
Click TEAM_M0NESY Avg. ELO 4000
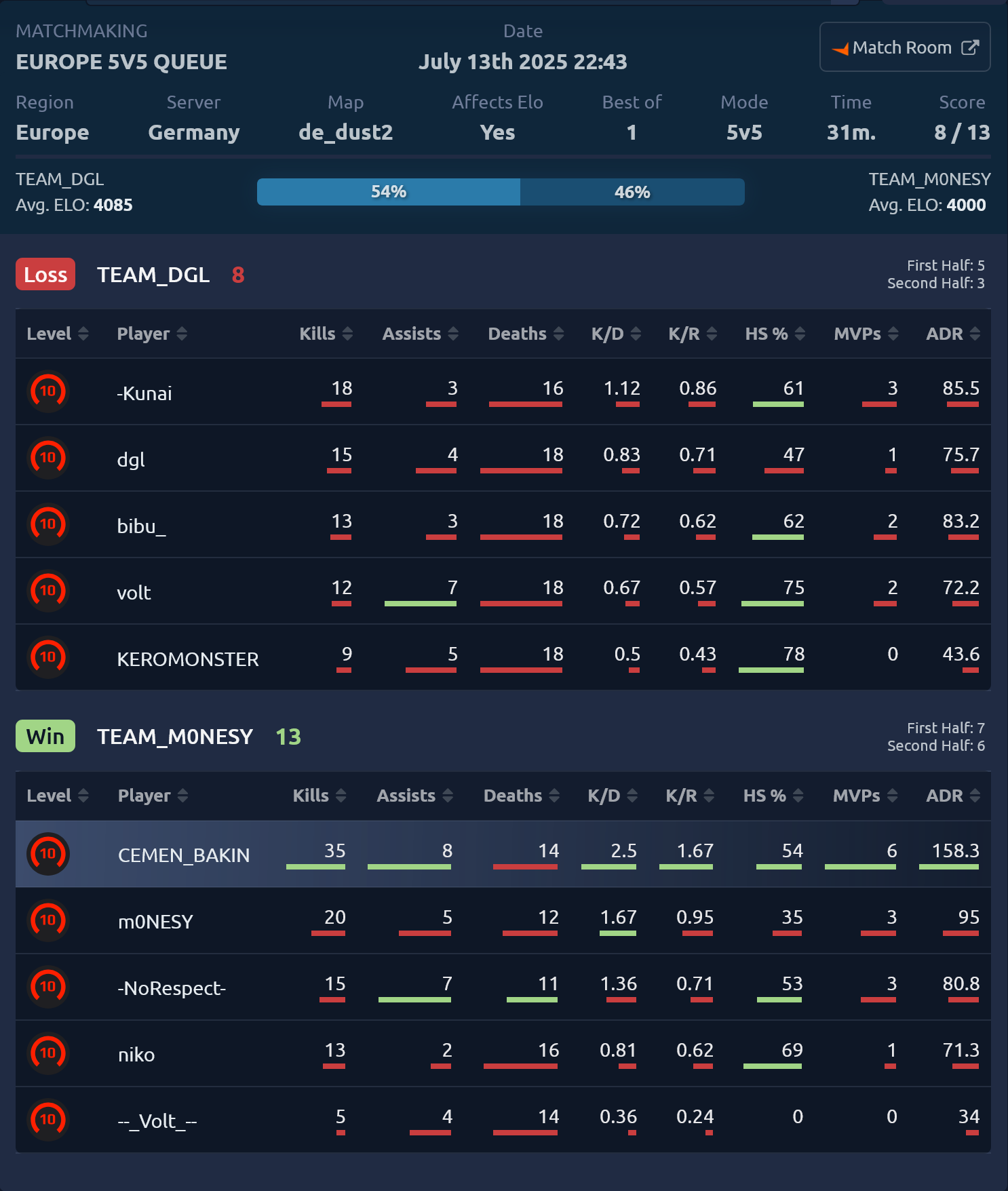click(927, 205)
